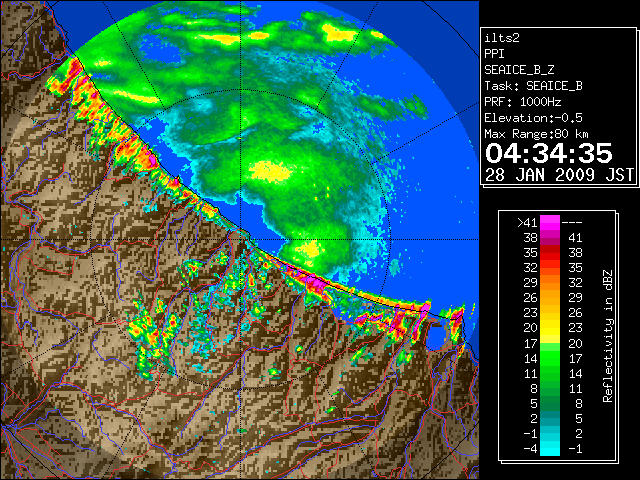This screenshot has width=640, height=480.
Task: Select the "Elevation:-0.5" value
Action: click(533, 118)
